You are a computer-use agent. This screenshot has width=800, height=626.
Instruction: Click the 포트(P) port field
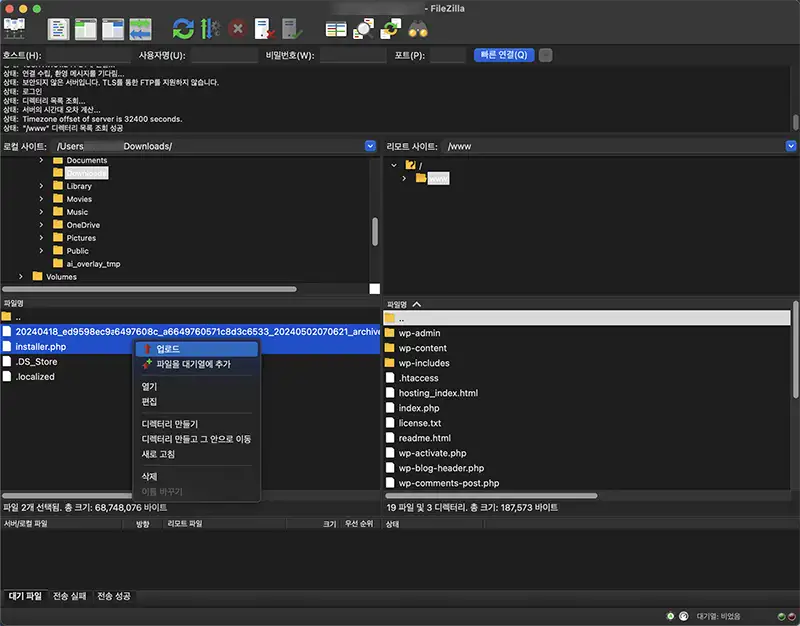447,55
